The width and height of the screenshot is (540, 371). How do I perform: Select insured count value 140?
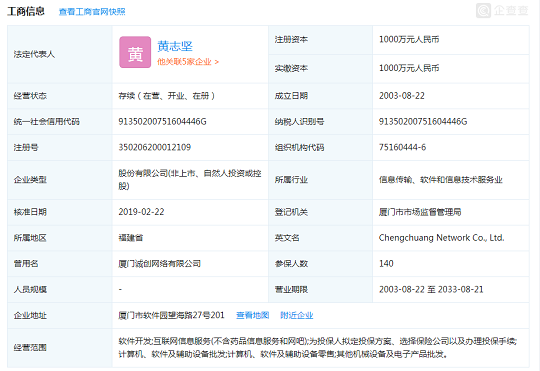386,264
